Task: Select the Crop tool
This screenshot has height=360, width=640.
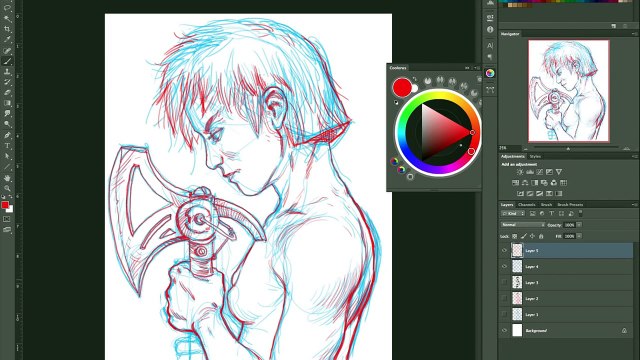Action: (x=7, y=29)
